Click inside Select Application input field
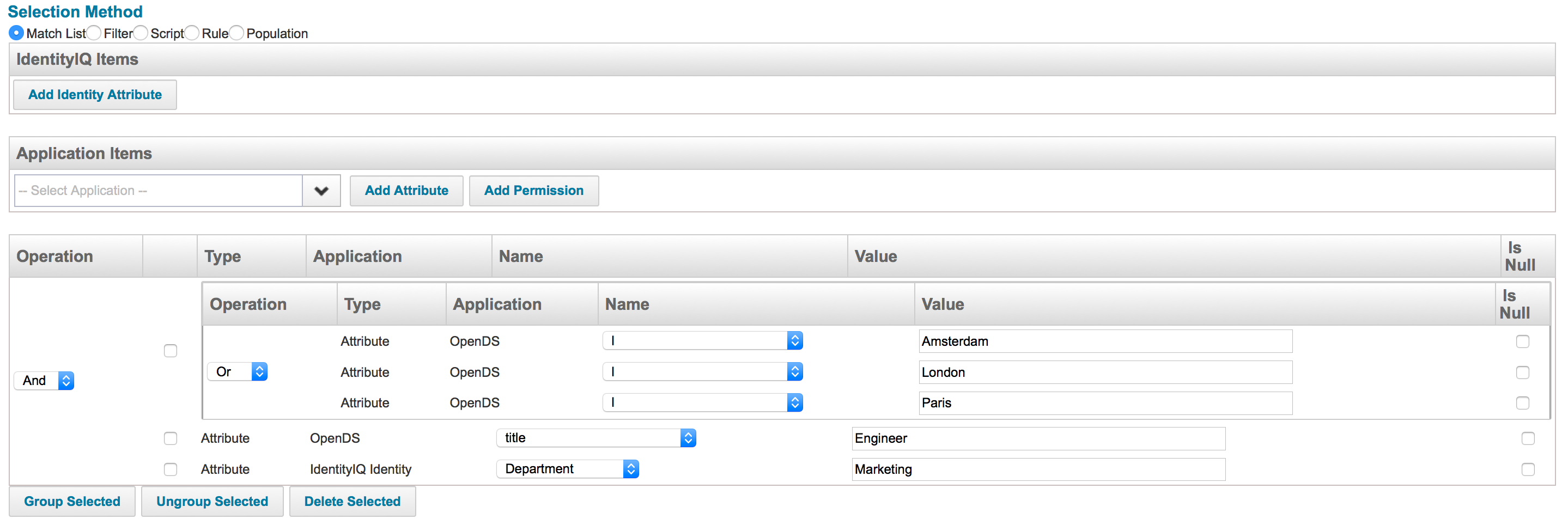Viewport: 1568px width, 525px height. point(158,191)
